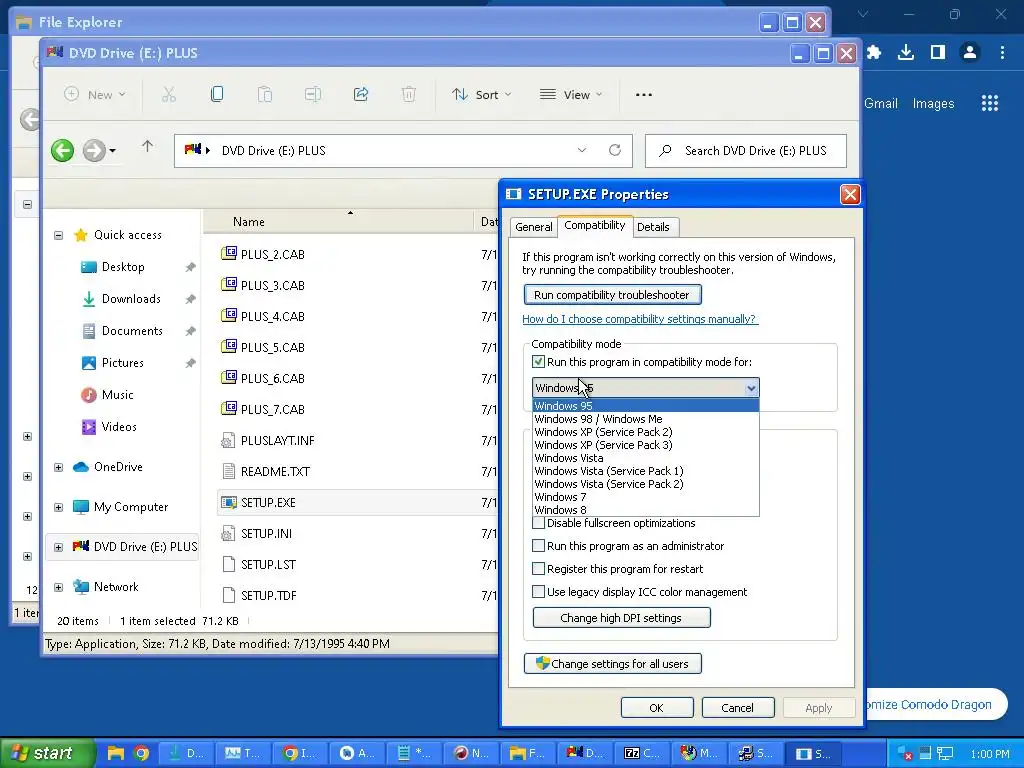The width and height of the screenshot is (1024, 768).
Task: Open the Sort dropdown
Action: click(x=481, y=95)
